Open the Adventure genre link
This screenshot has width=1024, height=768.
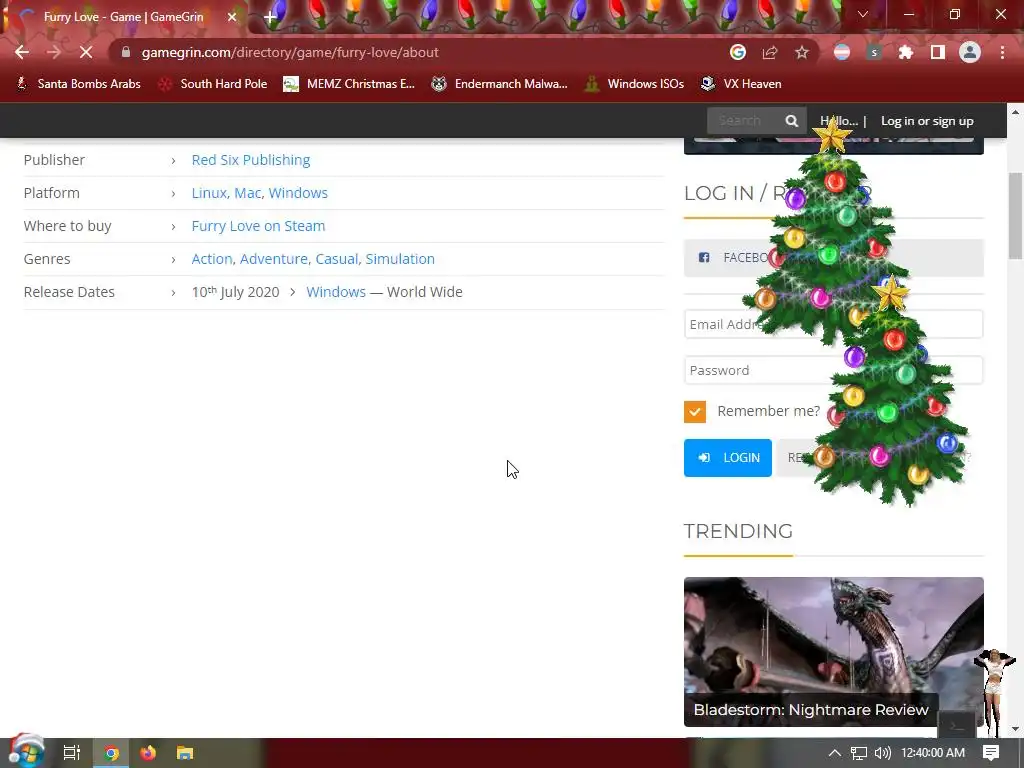pos(273,259)
